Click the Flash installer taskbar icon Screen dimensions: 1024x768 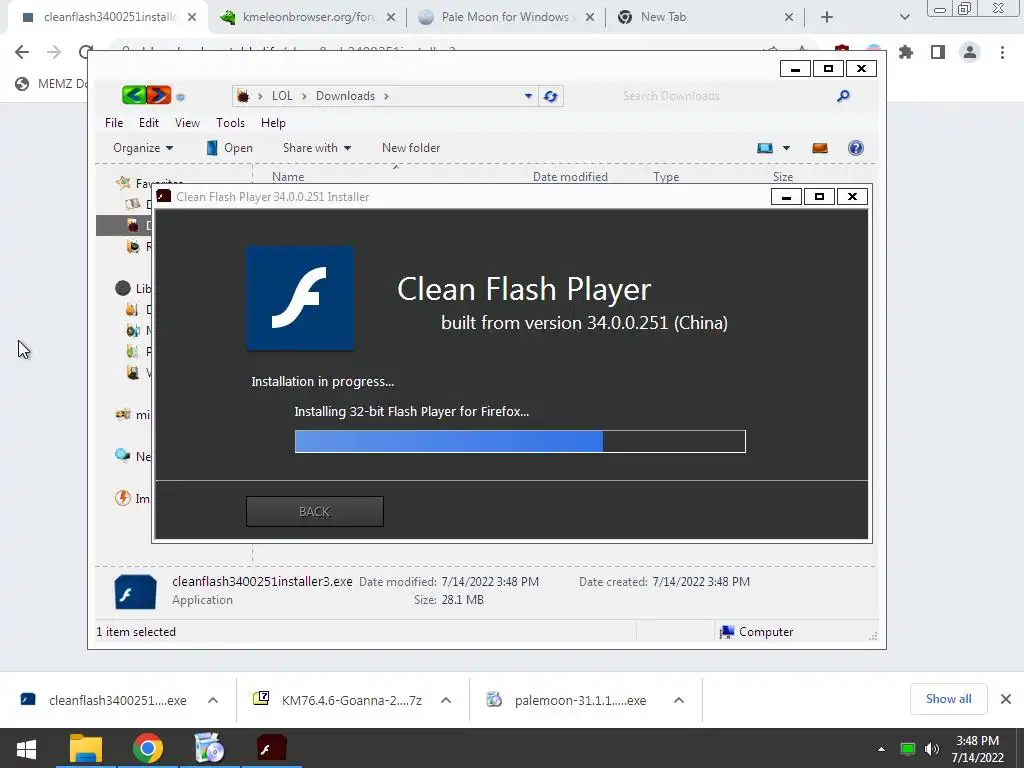point(272,748)
